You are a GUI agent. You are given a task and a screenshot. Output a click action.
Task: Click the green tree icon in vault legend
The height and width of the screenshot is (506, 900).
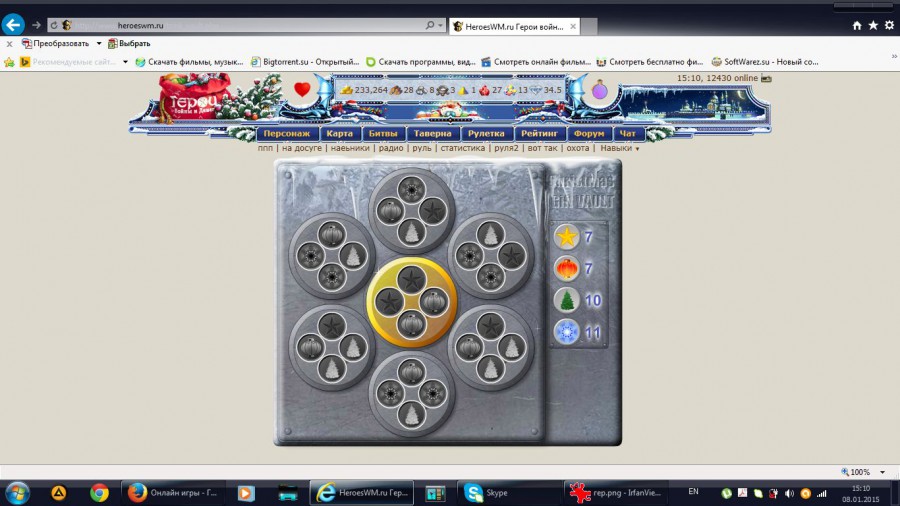(567, 300)
